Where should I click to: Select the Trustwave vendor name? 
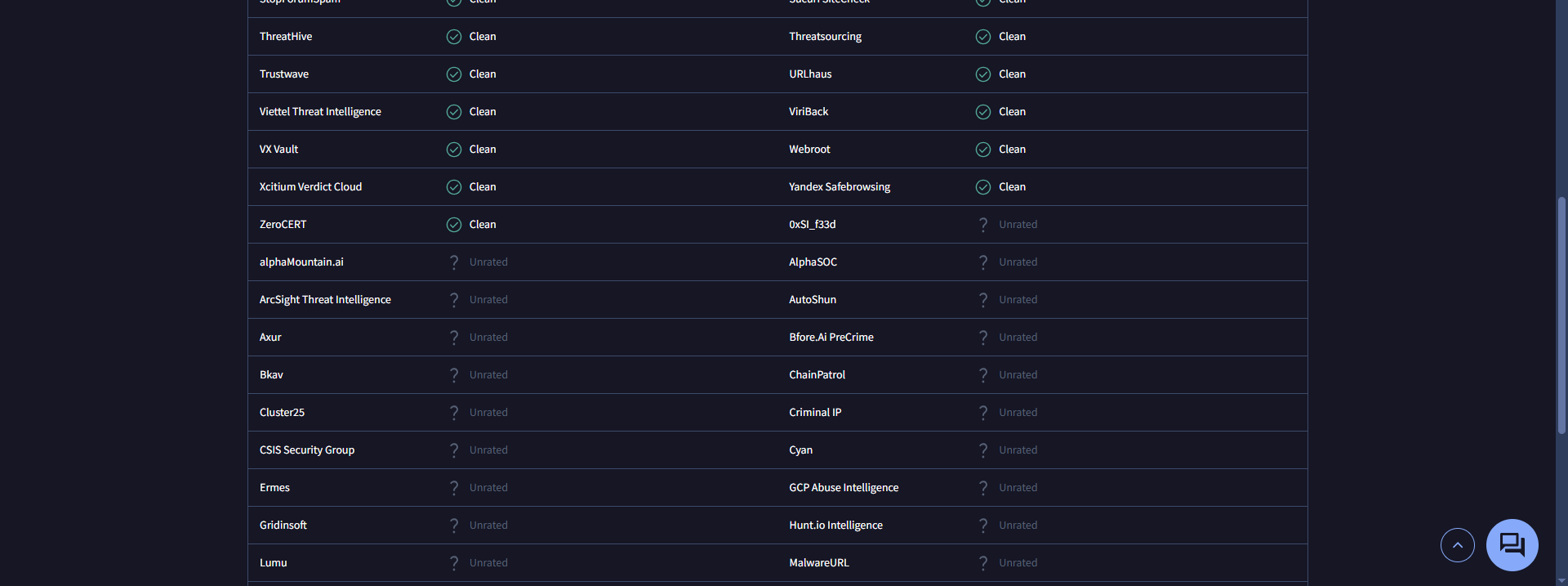284,74
